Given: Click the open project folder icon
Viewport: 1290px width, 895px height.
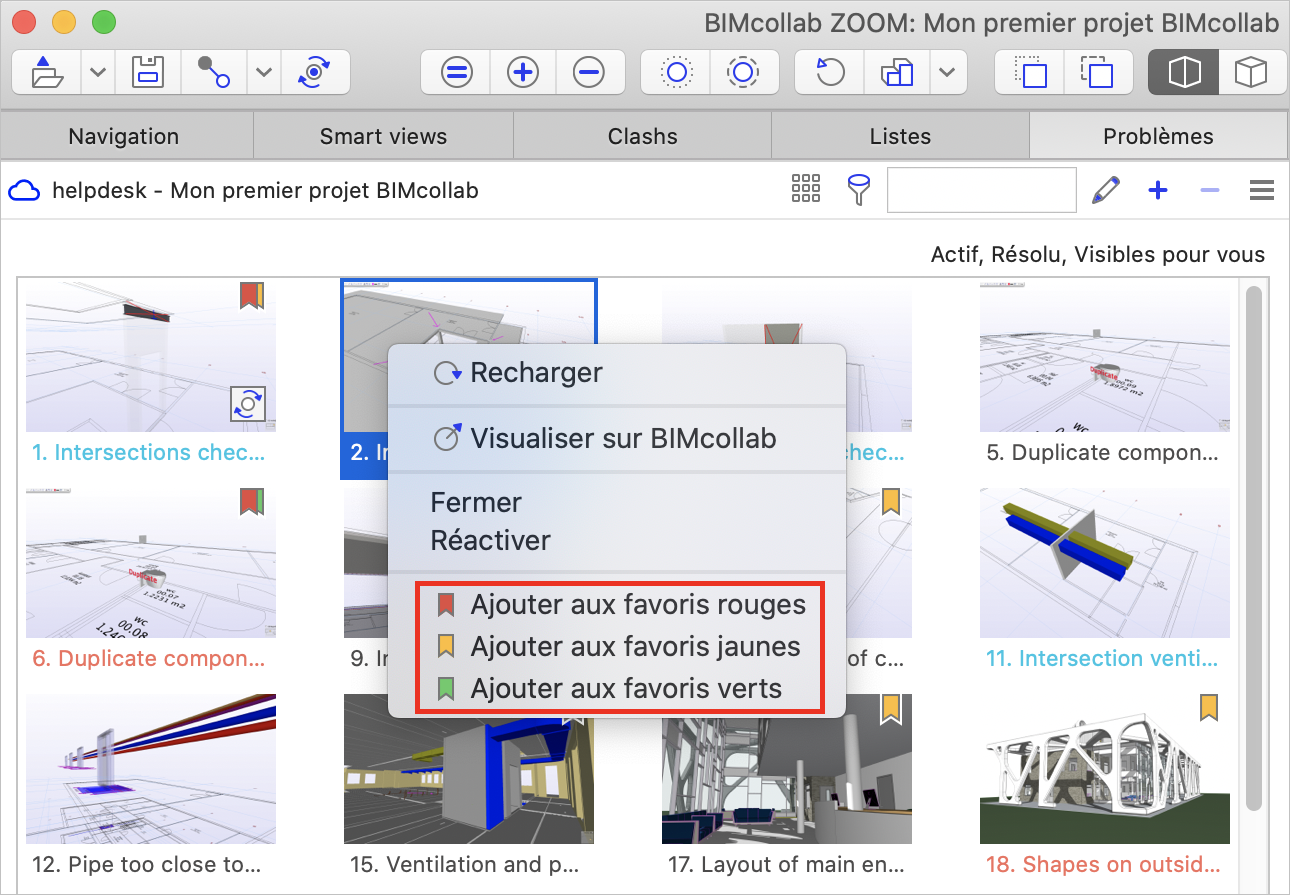Looking at the screenshot, I should (x=47, y=73).
